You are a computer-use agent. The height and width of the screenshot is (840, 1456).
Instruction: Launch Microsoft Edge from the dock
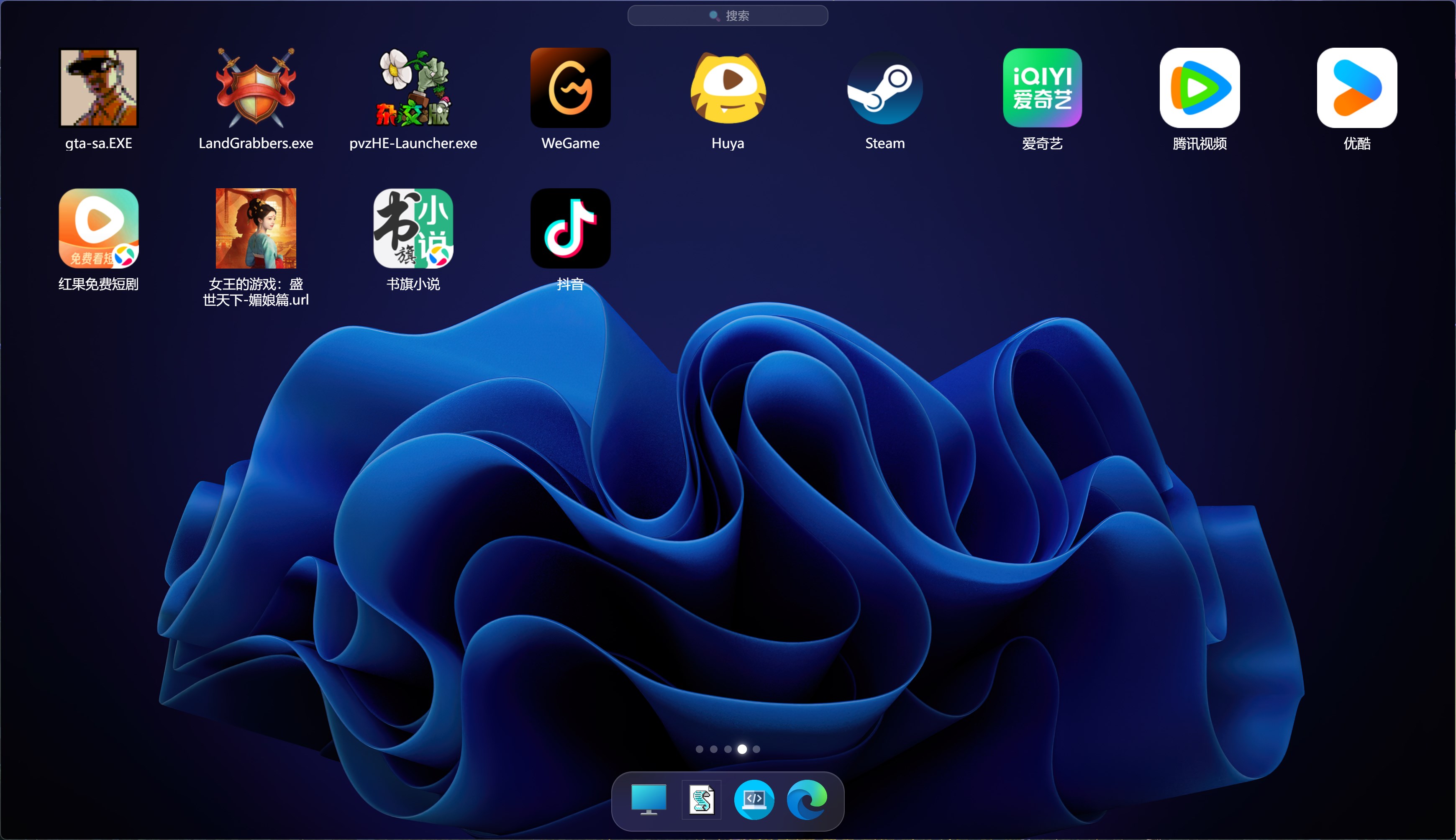[x=807, y=799]
